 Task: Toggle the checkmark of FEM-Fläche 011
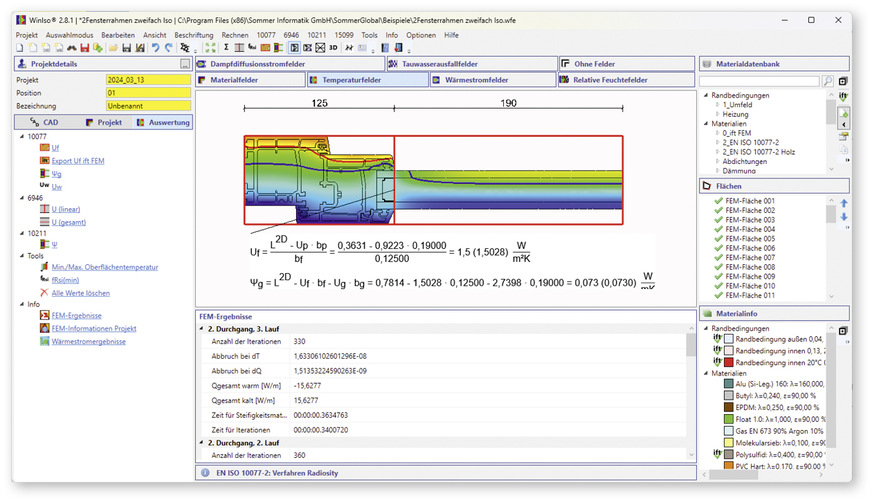point(719,295)
